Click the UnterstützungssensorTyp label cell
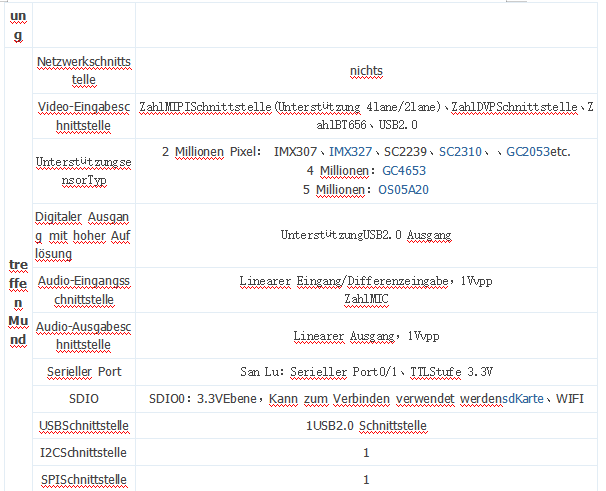The width and height of the screenshot is (606, 491). click(84, 170)
